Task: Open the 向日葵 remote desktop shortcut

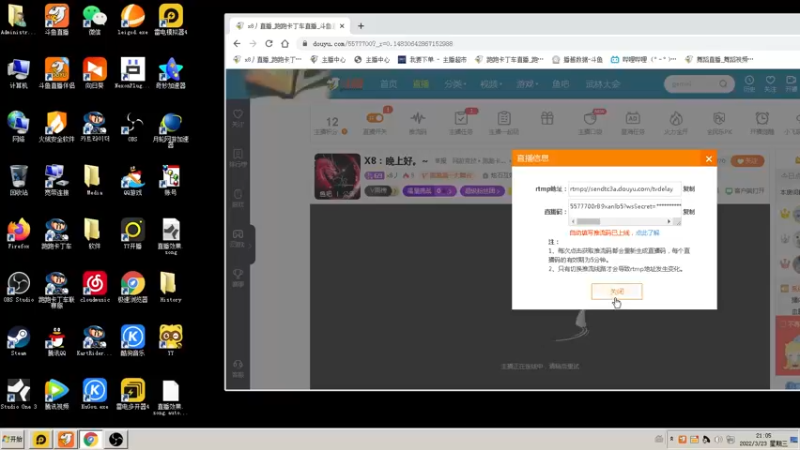Action: pyautogui.click(x=94, y=72)
